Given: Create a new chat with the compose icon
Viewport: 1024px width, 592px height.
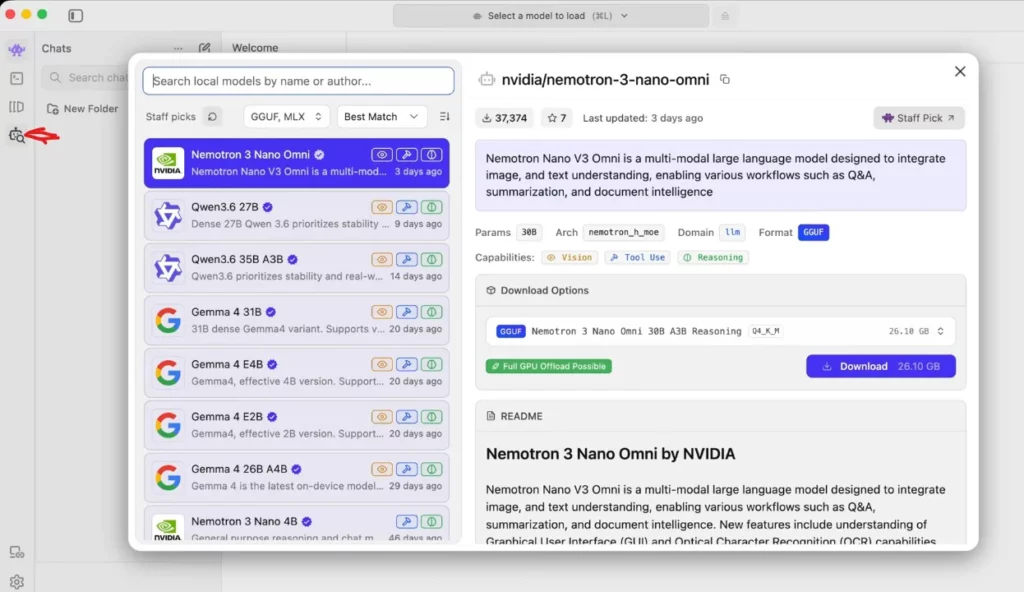Looking at the screenshot, I should 204,48.
